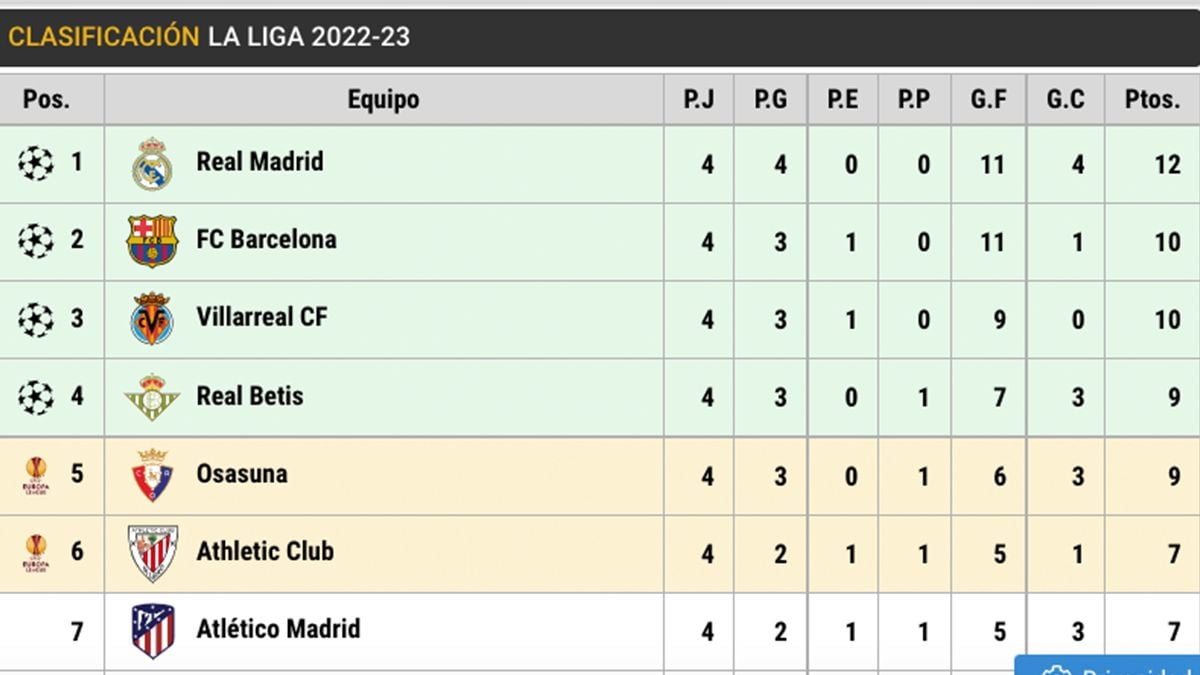Click the Atlético Madrid crest icon
The height and width of the screenshot is (675, 1200).
(152, 630)
